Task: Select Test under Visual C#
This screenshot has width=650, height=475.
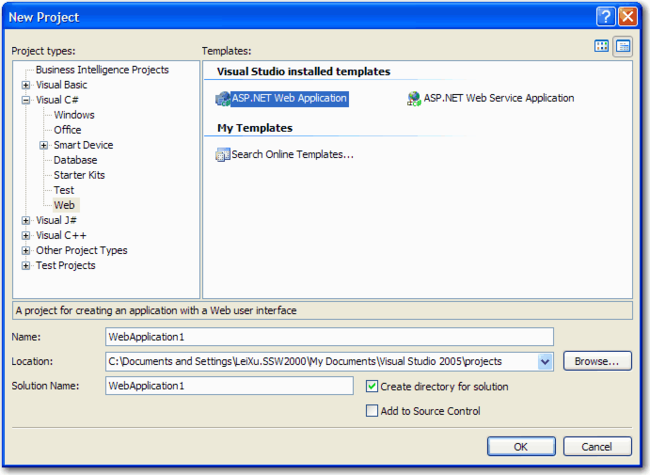Action: (x=63, y=190)
